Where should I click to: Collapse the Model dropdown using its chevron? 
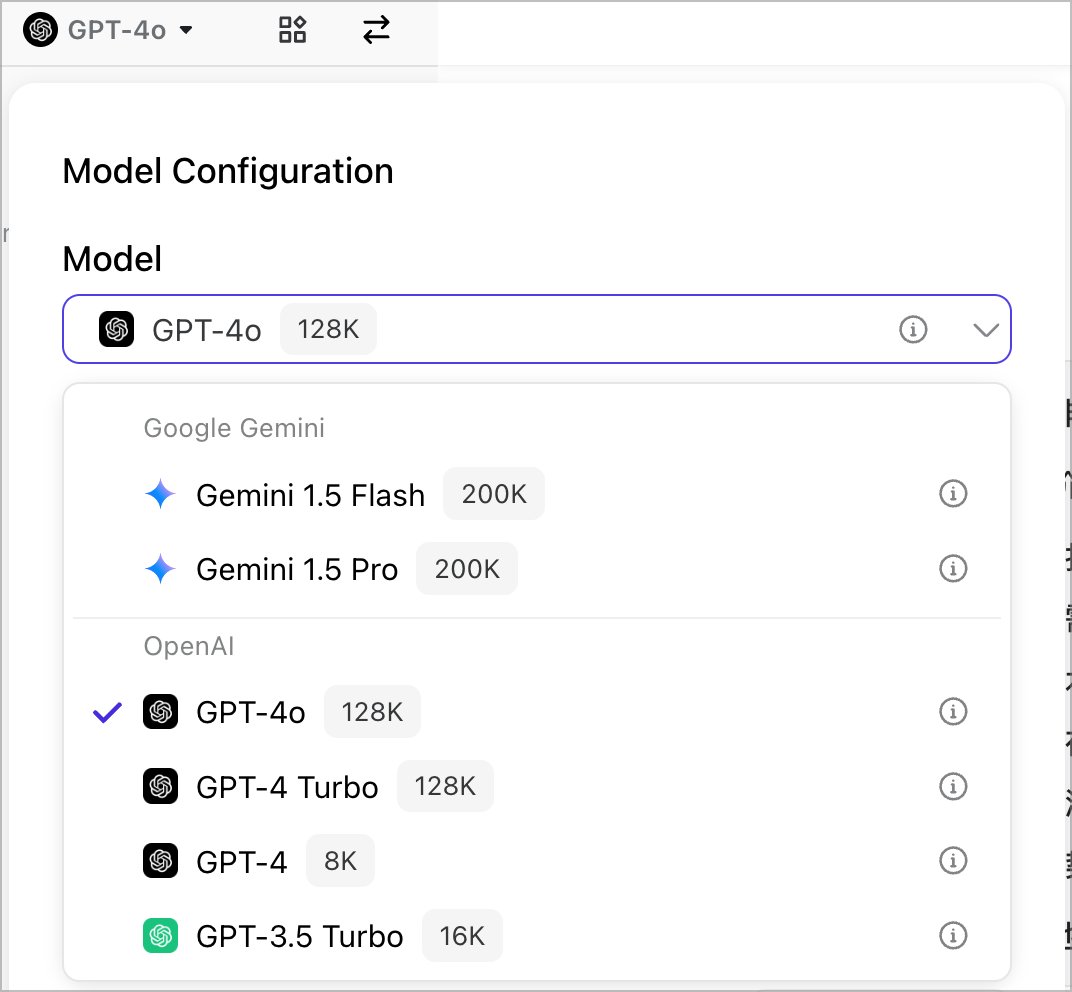pyautogui.click(x=985, y=329)
